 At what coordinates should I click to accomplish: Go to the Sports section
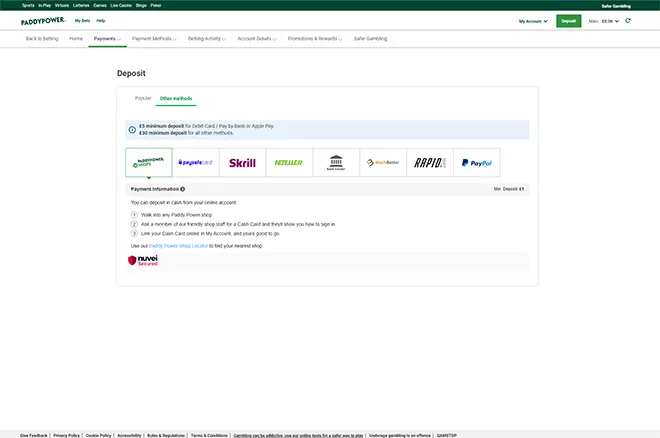click(28, 5)
